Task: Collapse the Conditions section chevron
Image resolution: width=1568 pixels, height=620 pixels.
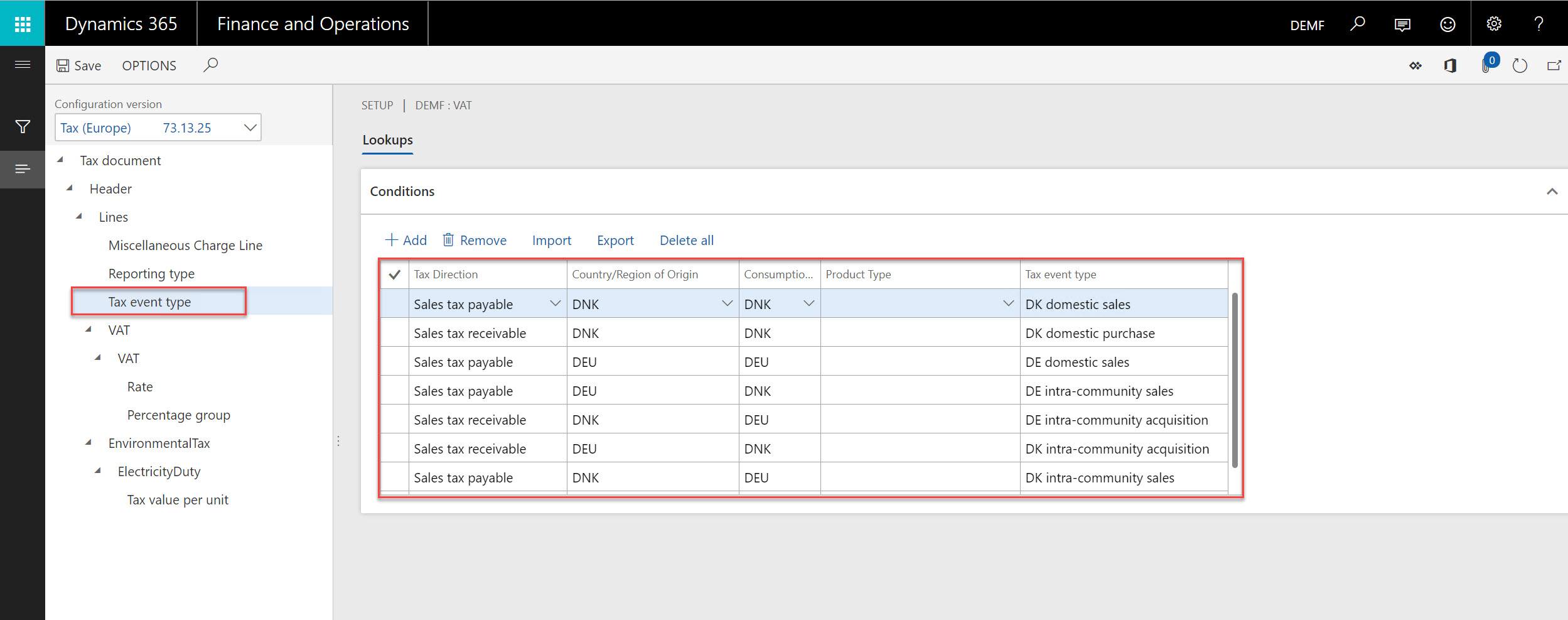Action: tap(1552, 192)
